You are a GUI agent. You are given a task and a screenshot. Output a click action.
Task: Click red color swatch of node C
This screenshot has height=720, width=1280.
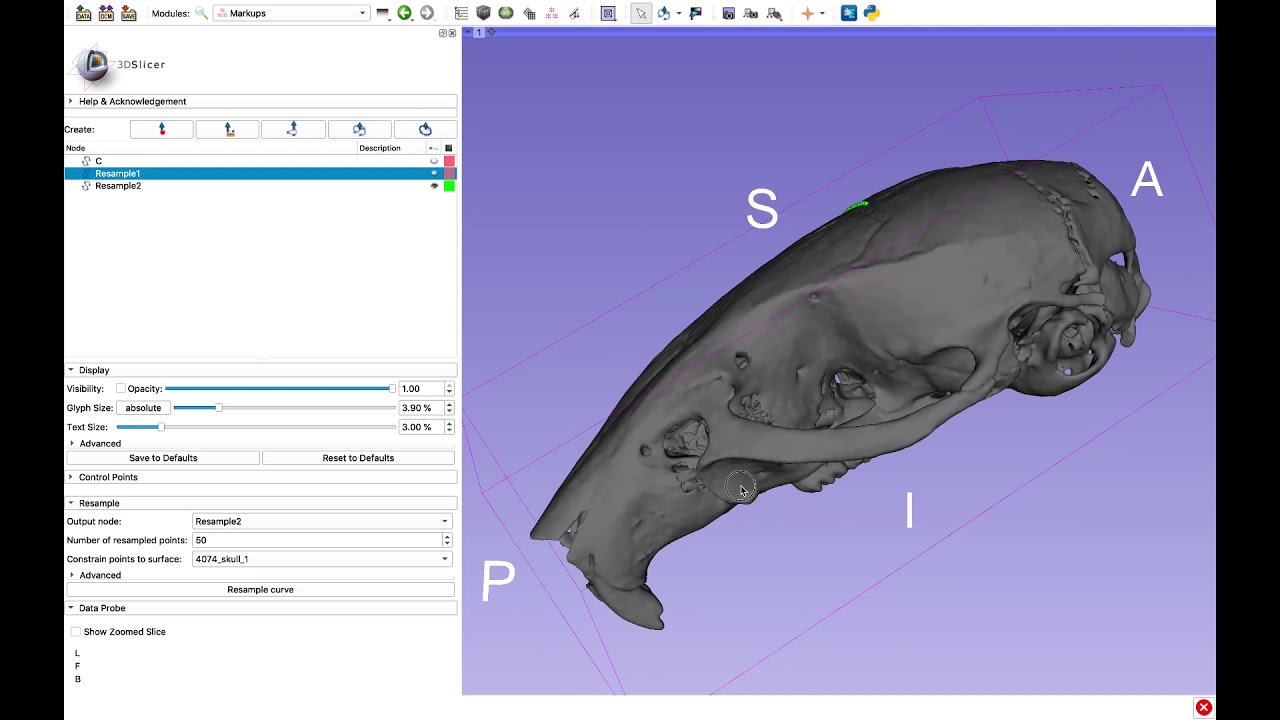coord(449,161)
